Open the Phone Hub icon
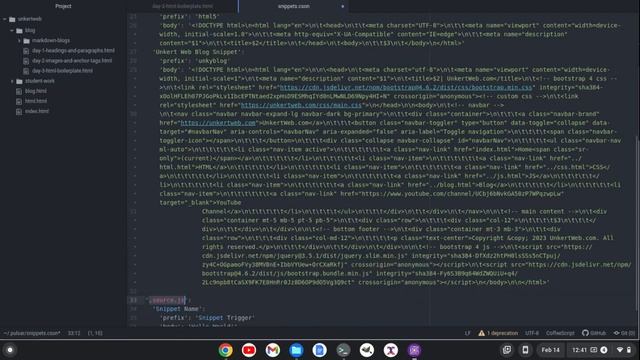Viewport: 640px width, 360px height. pos(525,350)
